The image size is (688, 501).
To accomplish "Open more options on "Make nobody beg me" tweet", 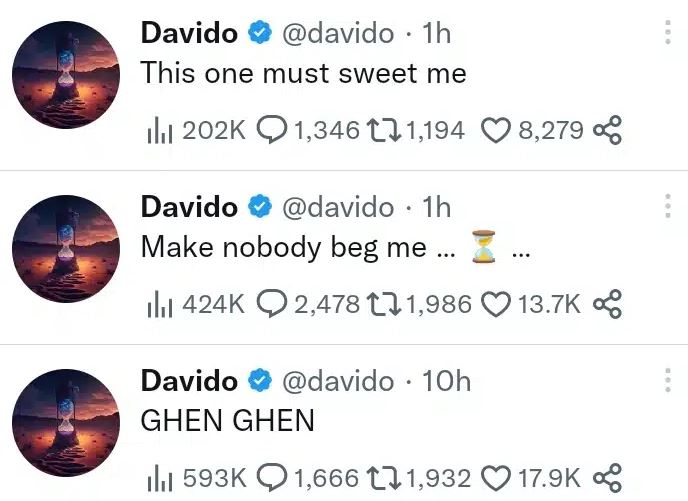I will [668, 206].
